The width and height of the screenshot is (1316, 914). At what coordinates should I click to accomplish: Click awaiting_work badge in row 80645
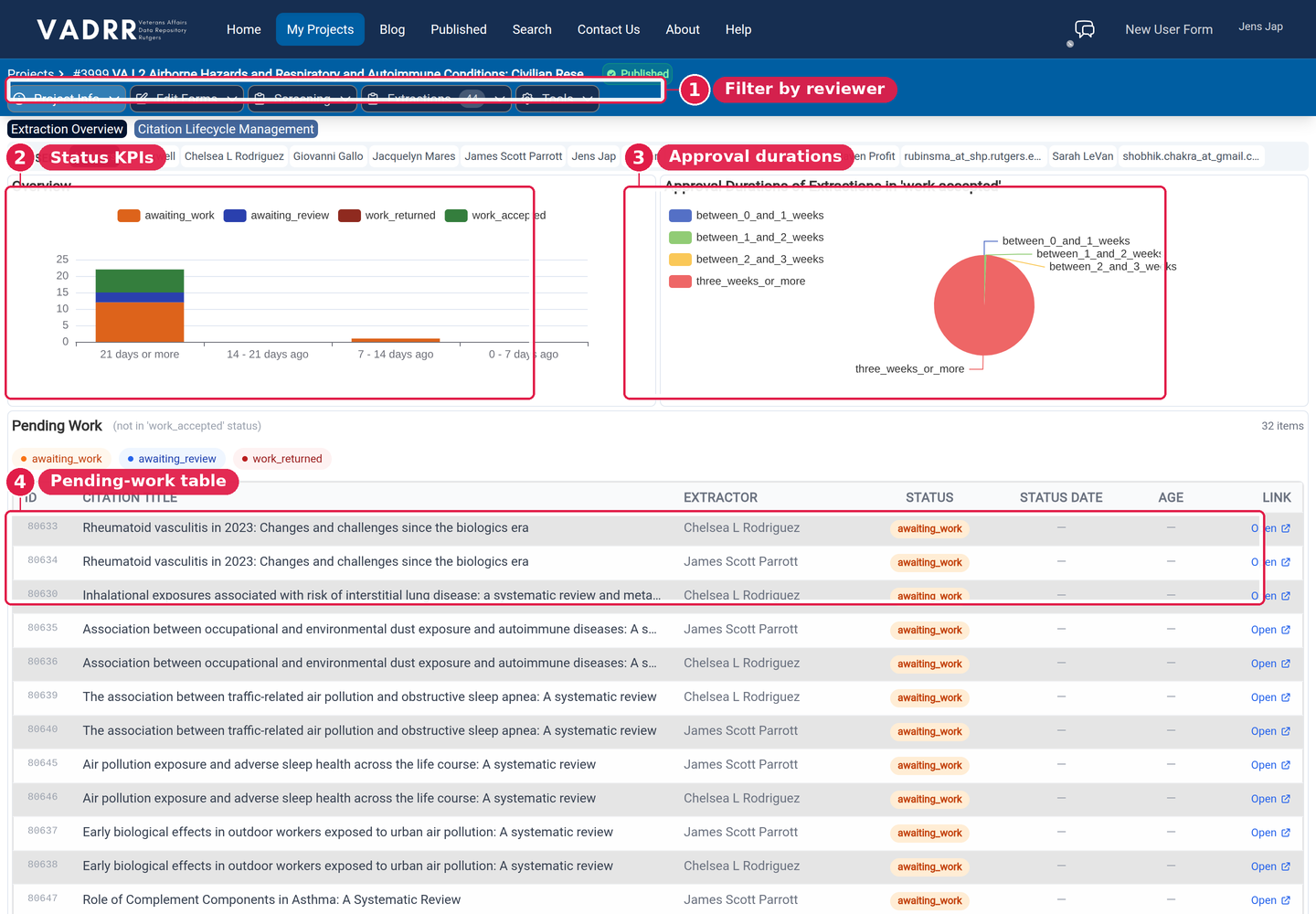pos(929,766)
